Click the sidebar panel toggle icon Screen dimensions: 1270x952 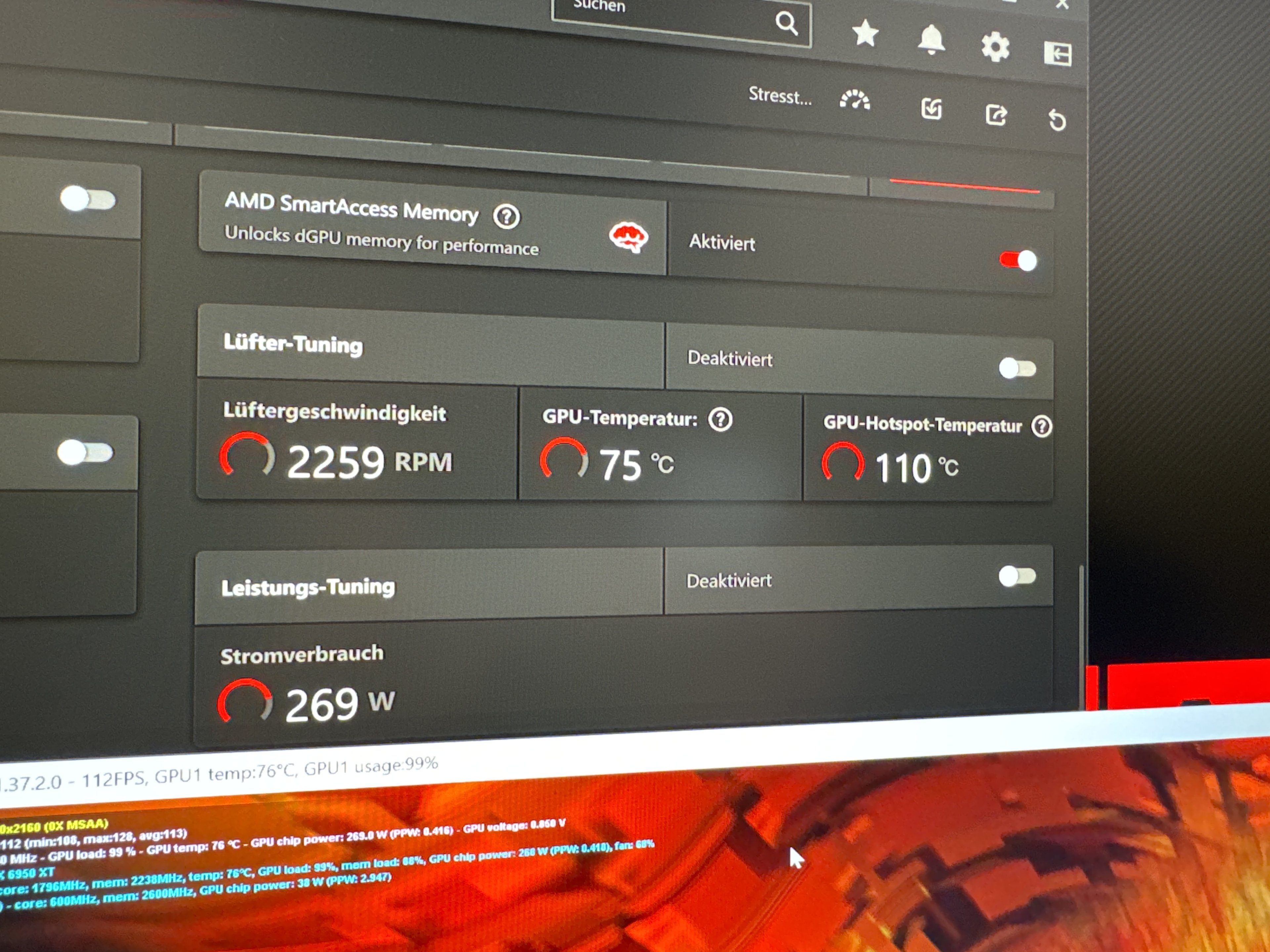(1057, 54)
